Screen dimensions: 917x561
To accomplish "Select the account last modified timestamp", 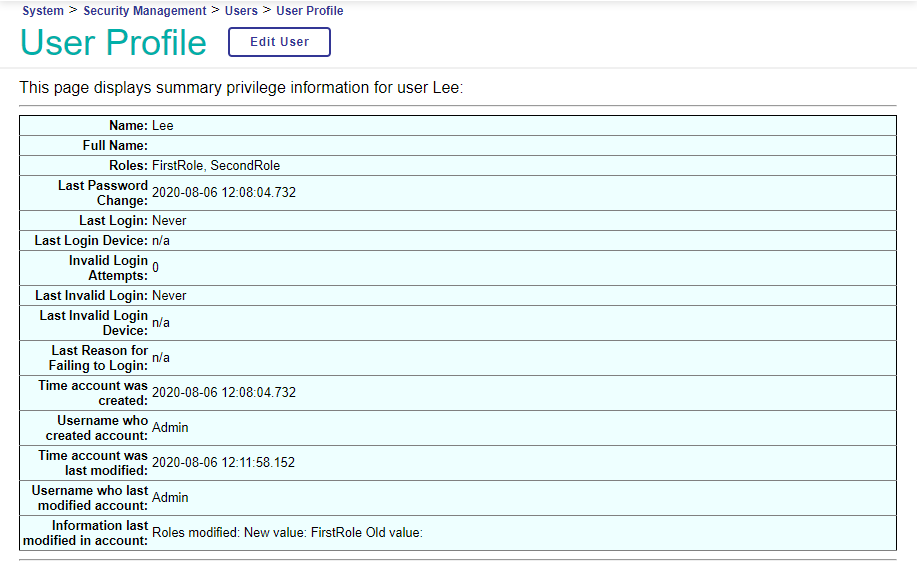I will click(224, 463).
